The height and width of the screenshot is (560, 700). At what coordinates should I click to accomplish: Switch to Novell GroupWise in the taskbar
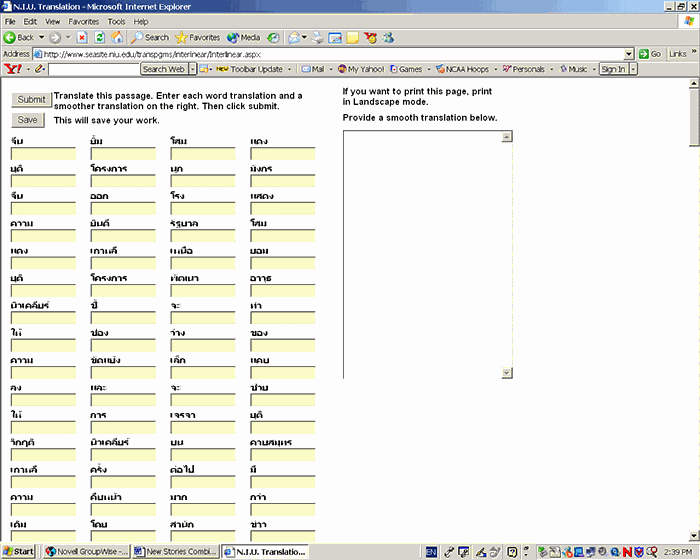point(86,552)
